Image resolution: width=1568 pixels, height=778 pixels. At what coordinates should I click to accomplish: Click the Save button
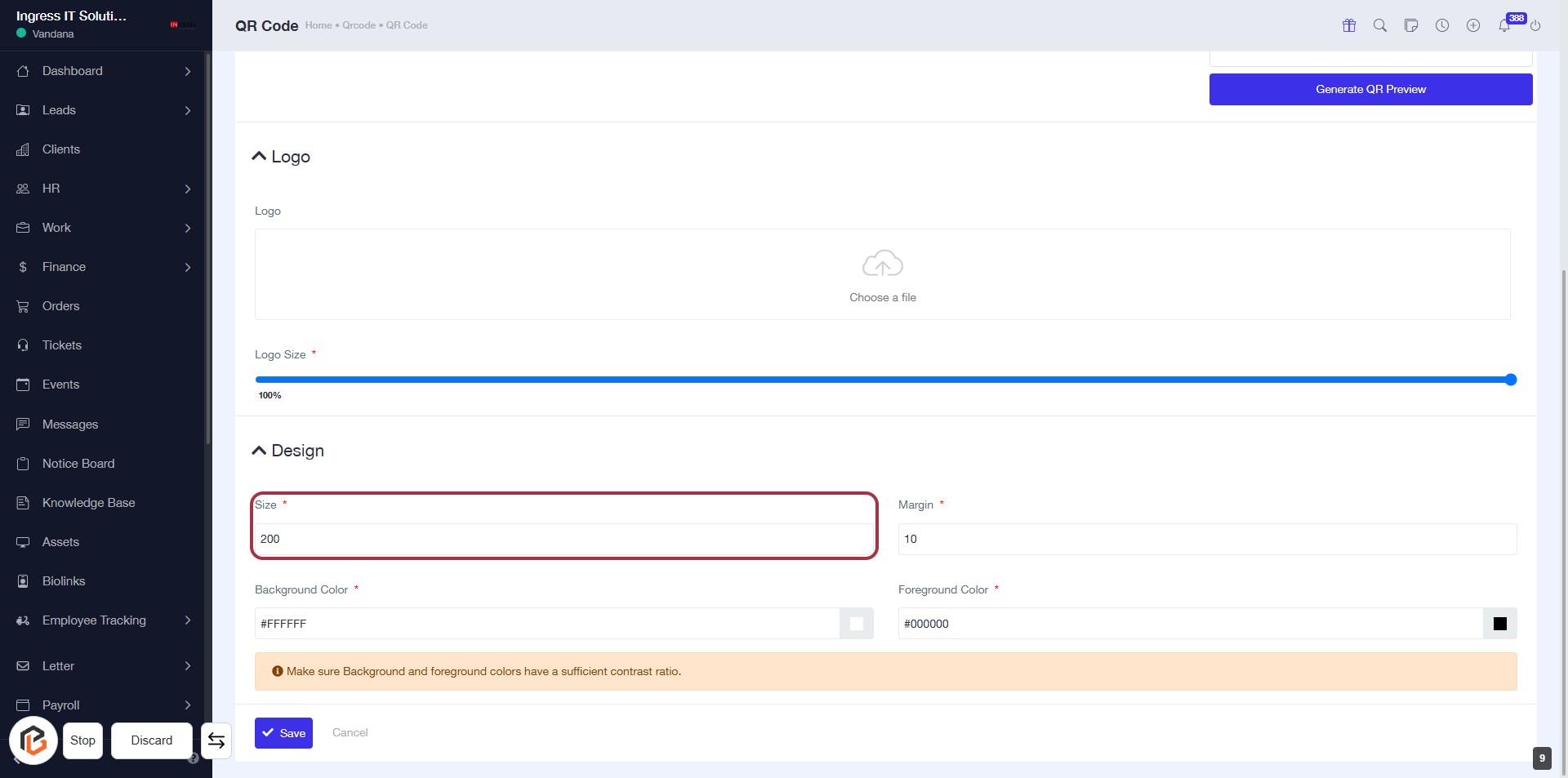click(x=283, y=733)
